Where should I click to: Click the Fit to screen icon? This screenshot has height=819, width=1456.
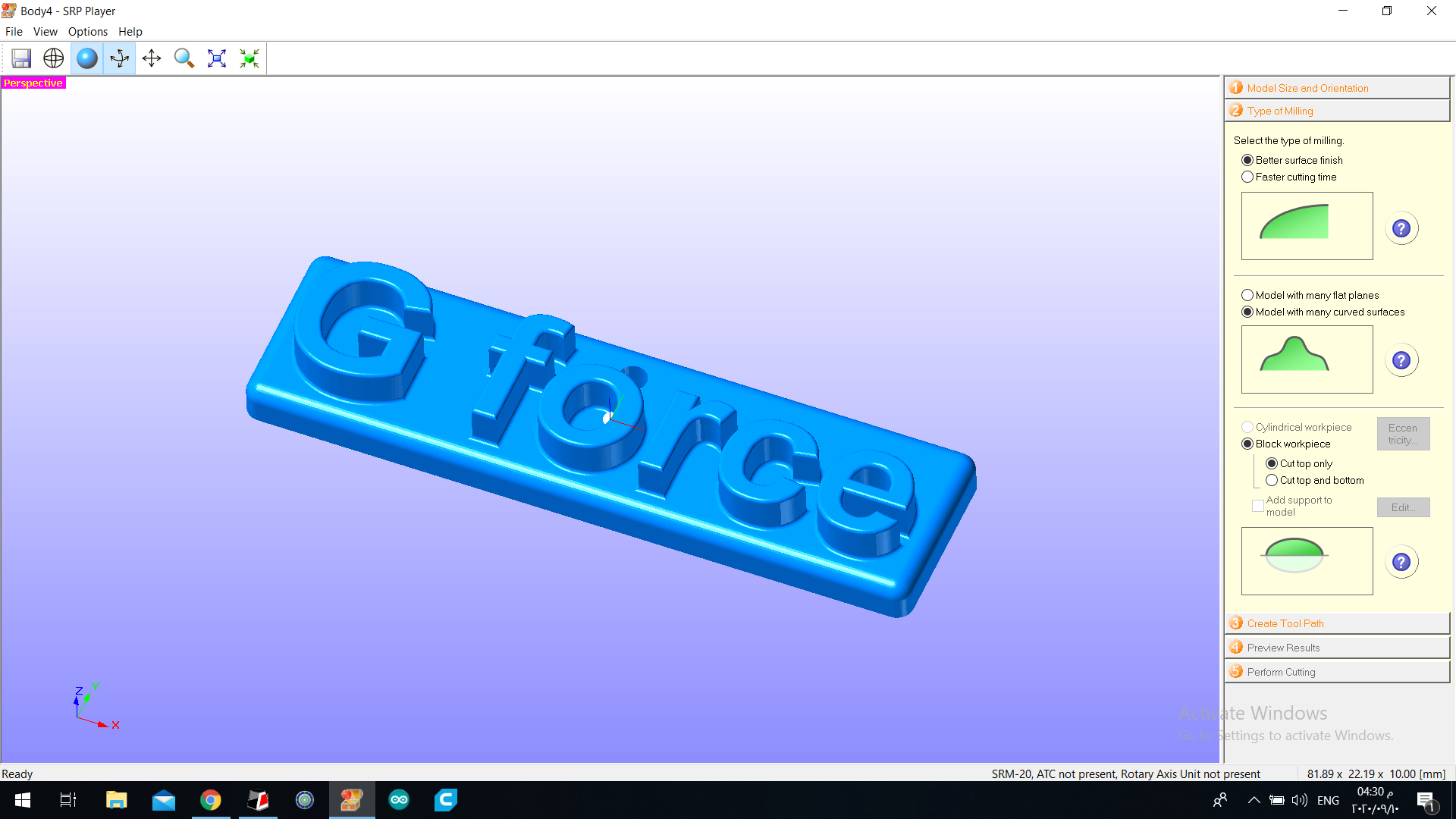pyautogui.click(x=217, y=58)
